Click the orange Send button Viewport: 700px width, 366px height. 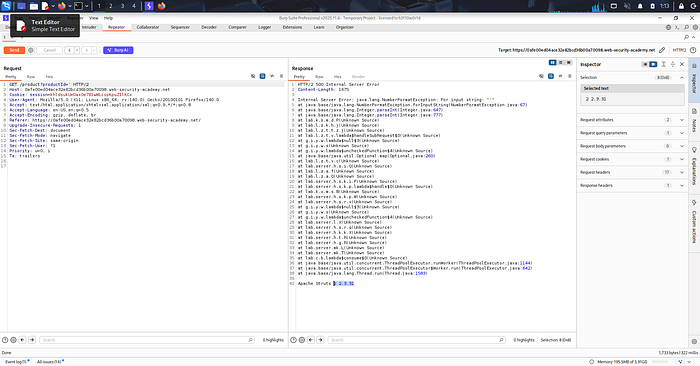[14, 50]
